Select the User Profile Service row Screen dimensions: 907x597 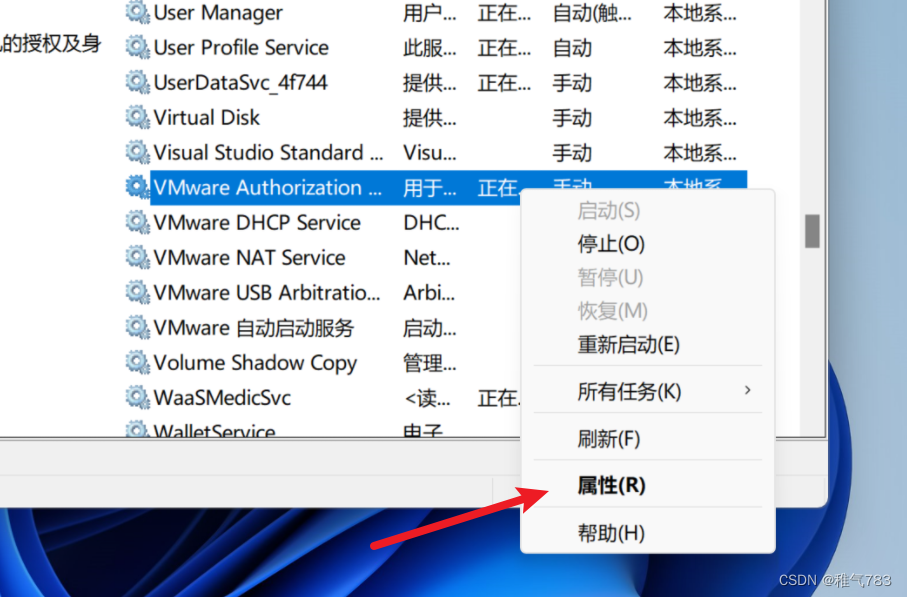(241, 47)
